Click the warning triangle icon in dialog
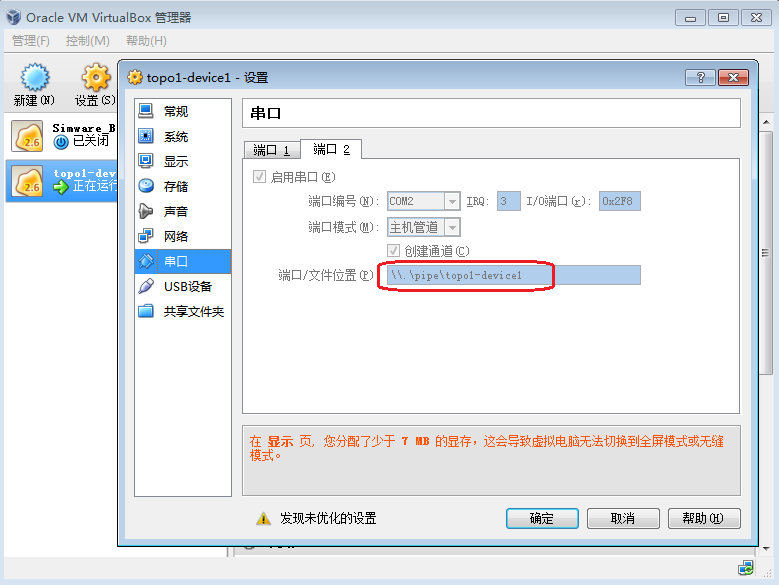Screen dimensions: 779x585 point(263,518)
